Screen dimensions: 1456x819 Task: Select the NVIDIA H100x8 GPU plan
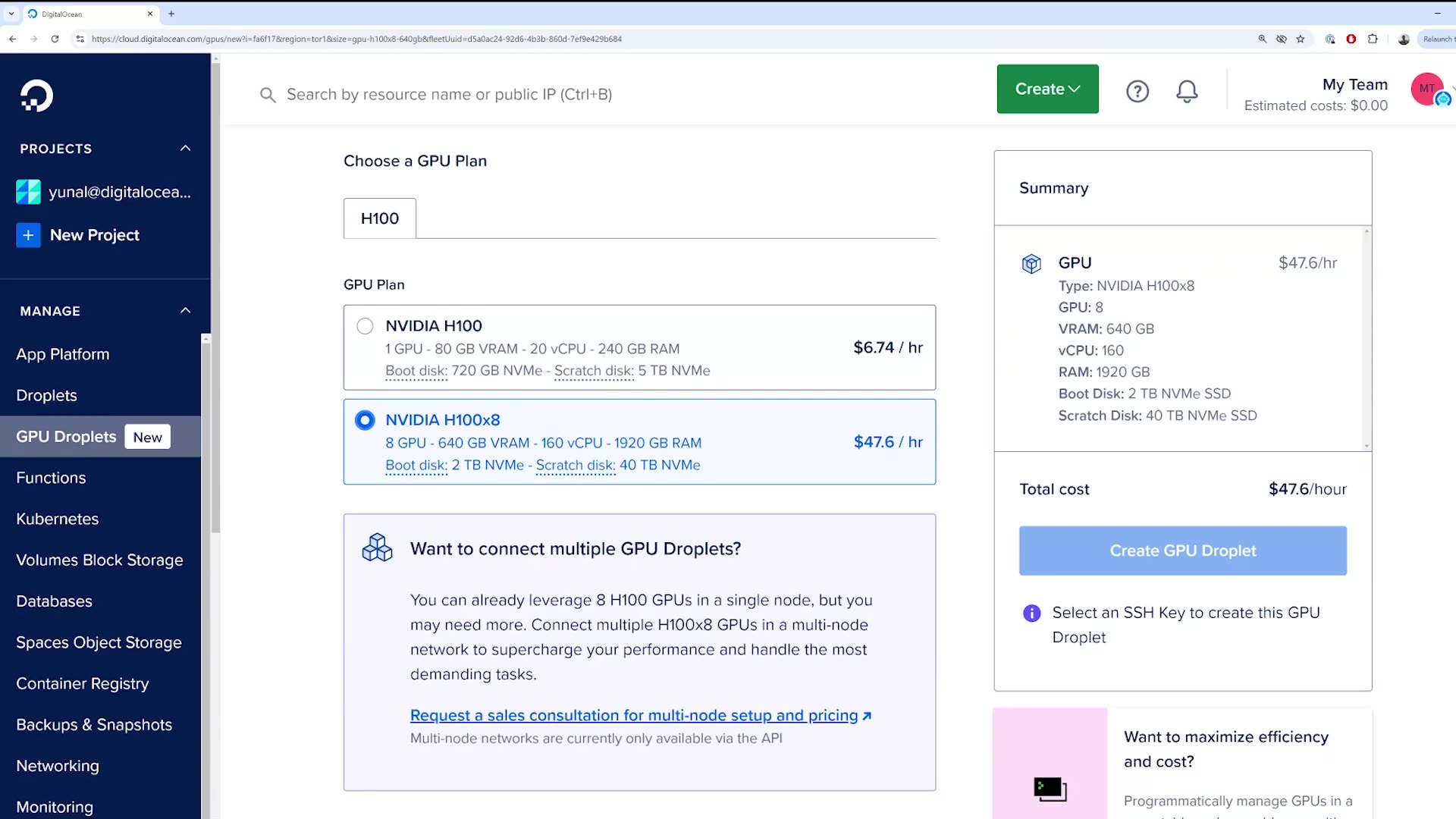[365, 420]
